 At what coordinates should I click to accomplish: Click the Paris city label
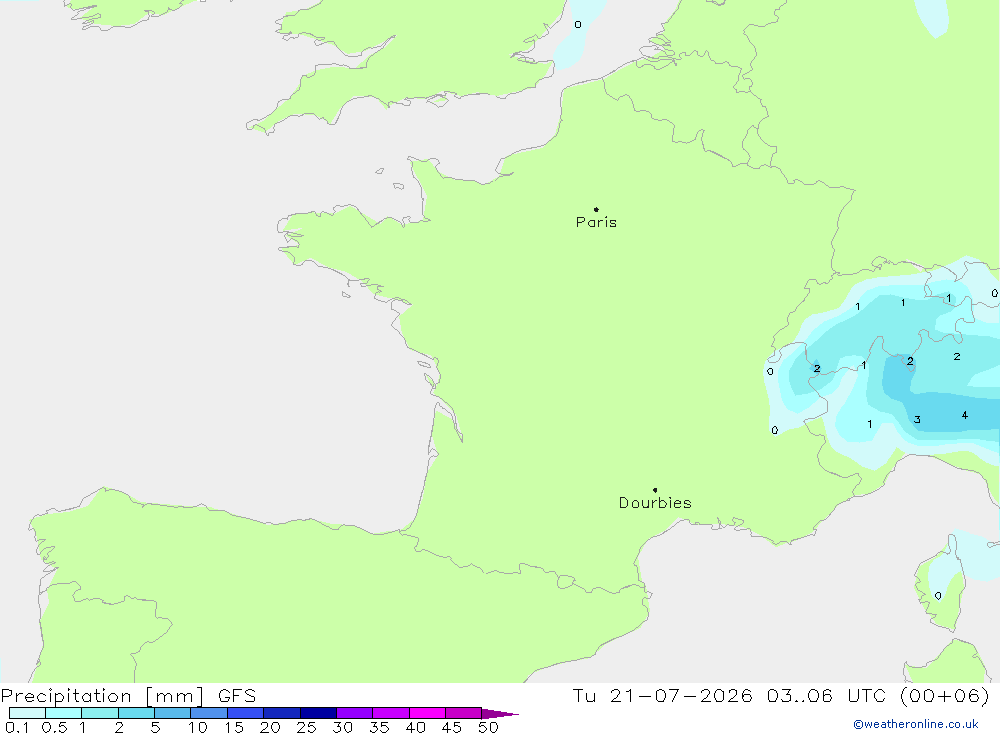(x=596, y=222)
